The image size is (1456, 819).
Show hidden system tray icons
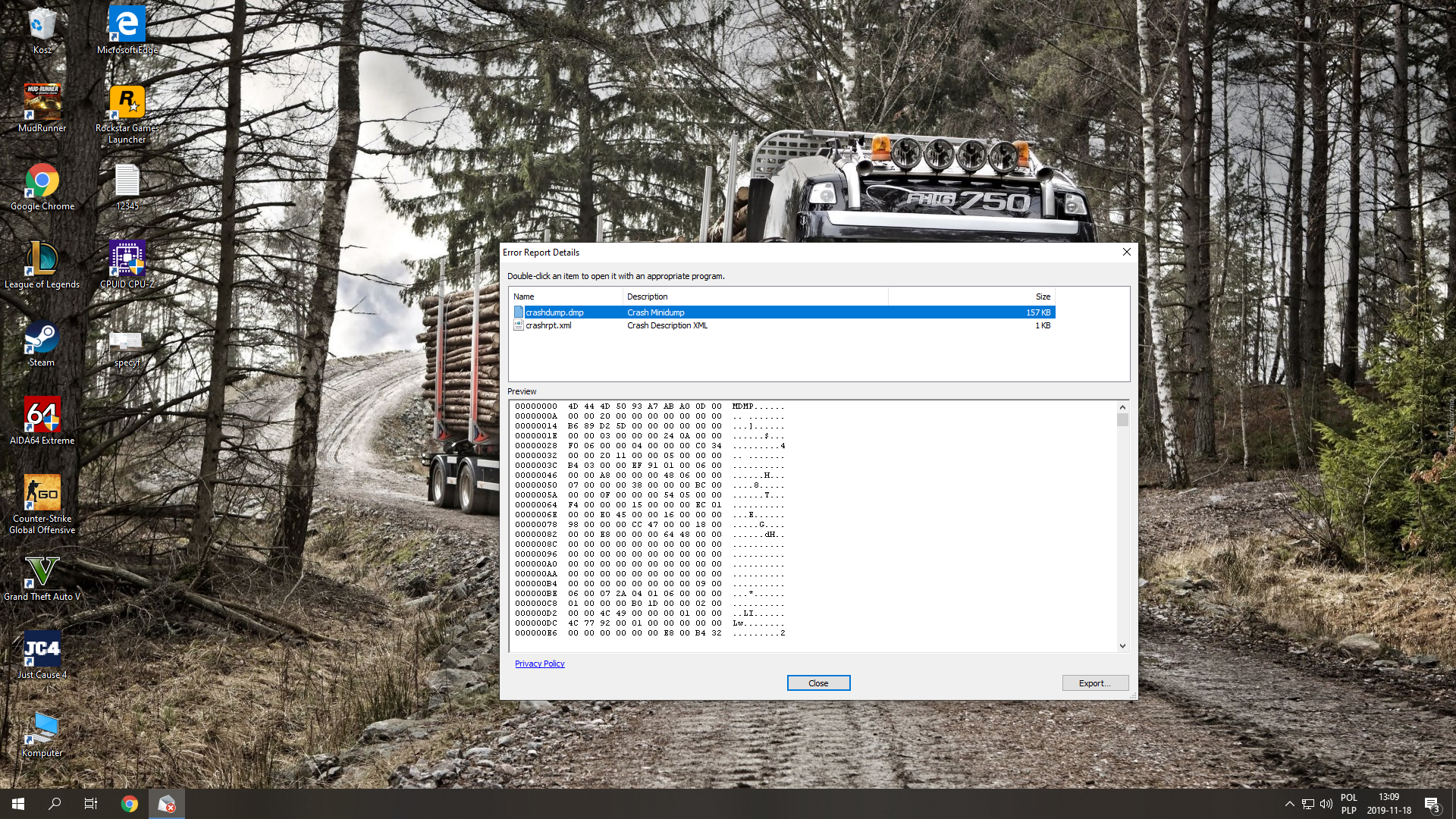click(x=1289, y=804)
